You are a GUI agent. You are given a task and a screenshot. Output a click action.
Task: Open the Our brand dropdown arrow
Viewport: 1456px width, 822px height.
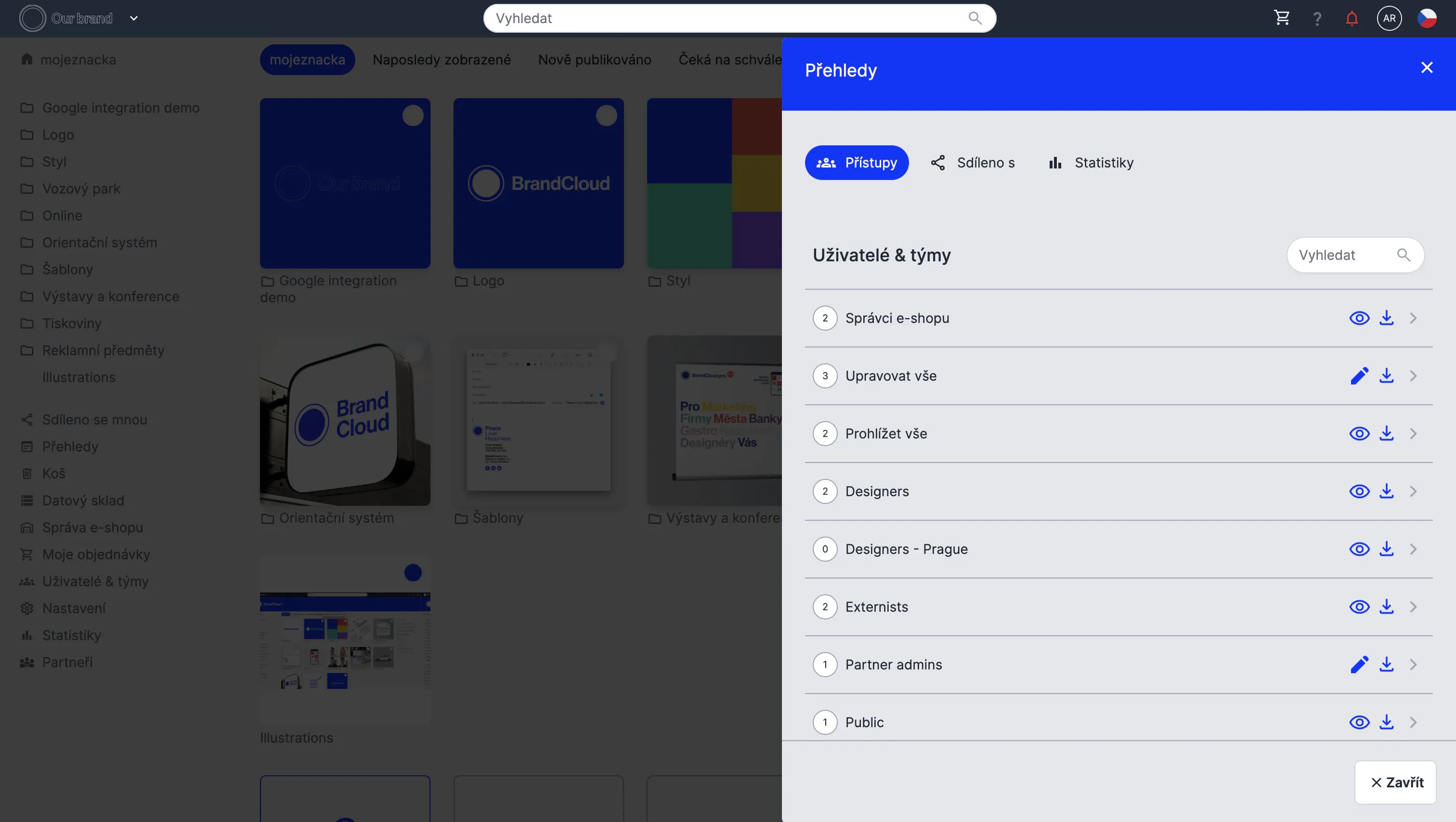[x=134, y=18]
